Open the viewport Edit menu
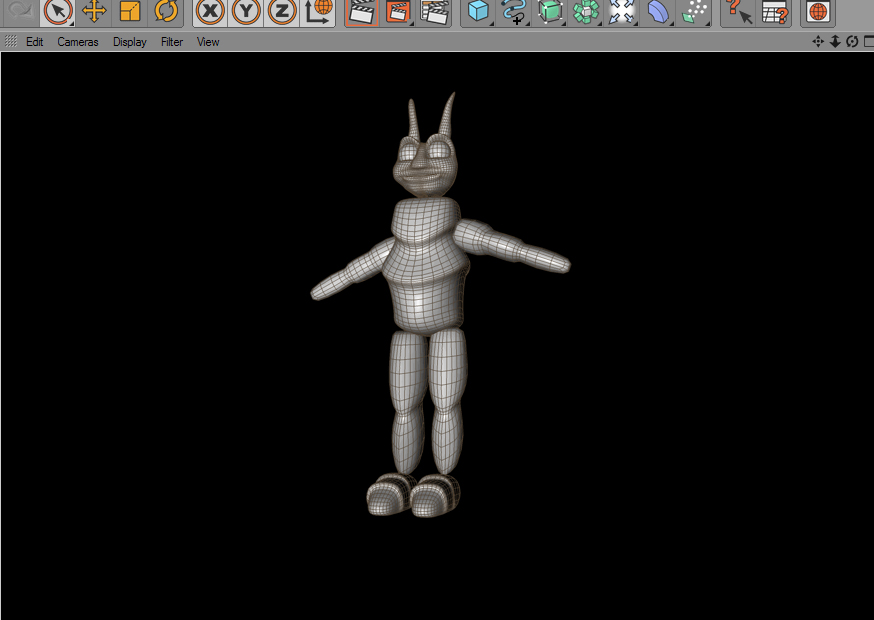The width and height of the screenshot is (874, 620). (35, 42)
